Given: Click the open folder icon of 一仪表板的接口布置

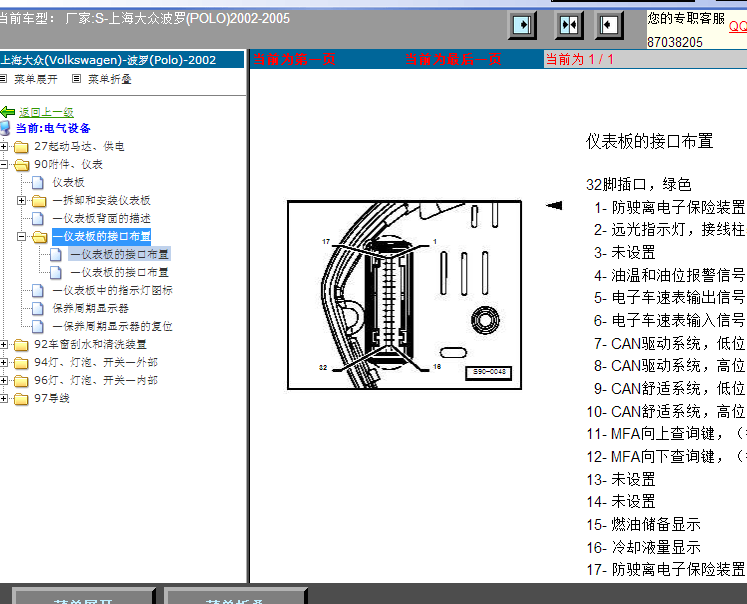Looking at the screenshot, I should pos(40,237).
